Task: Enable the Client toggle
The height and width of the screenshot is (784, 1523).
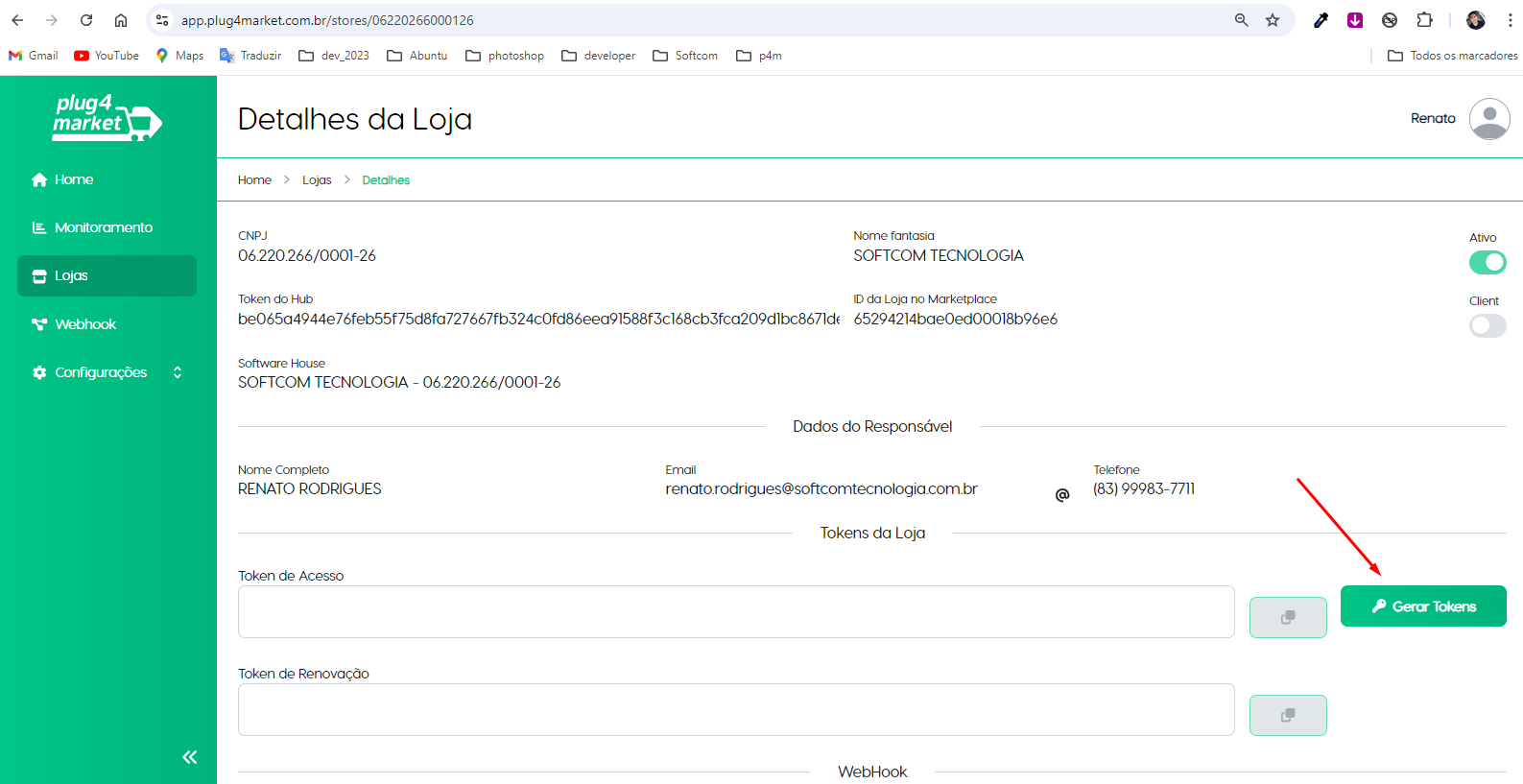Action: (x=1487, y=326)
